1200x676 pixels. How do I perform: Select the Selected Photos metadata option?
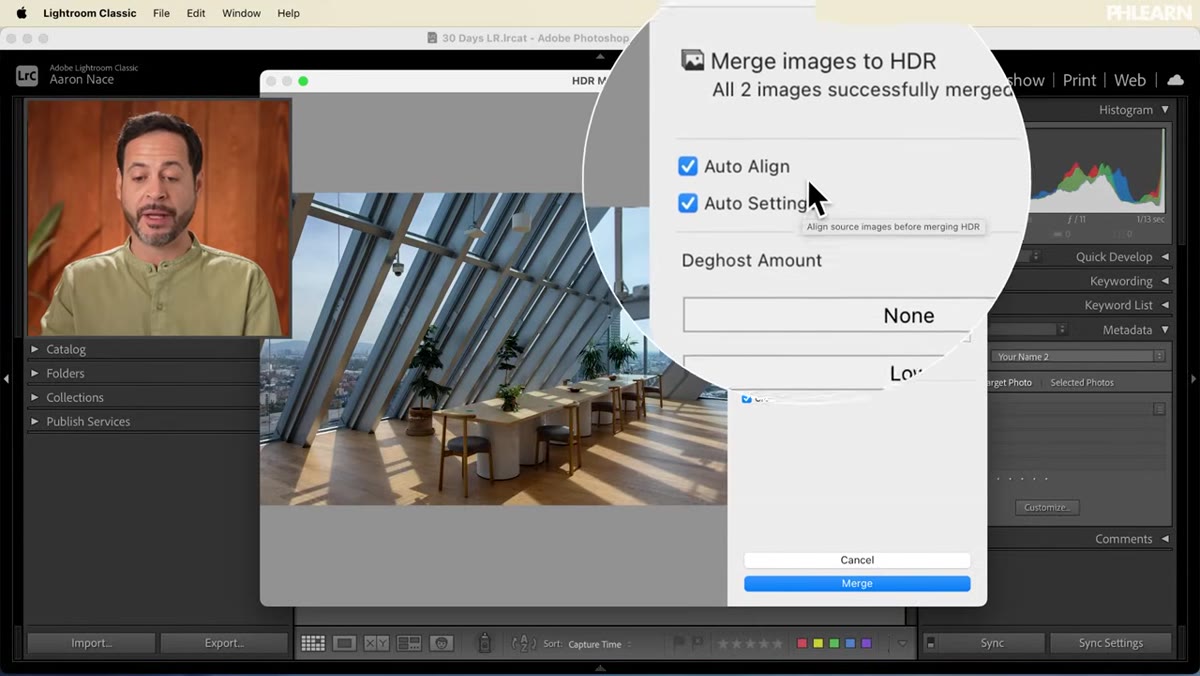1082,382
